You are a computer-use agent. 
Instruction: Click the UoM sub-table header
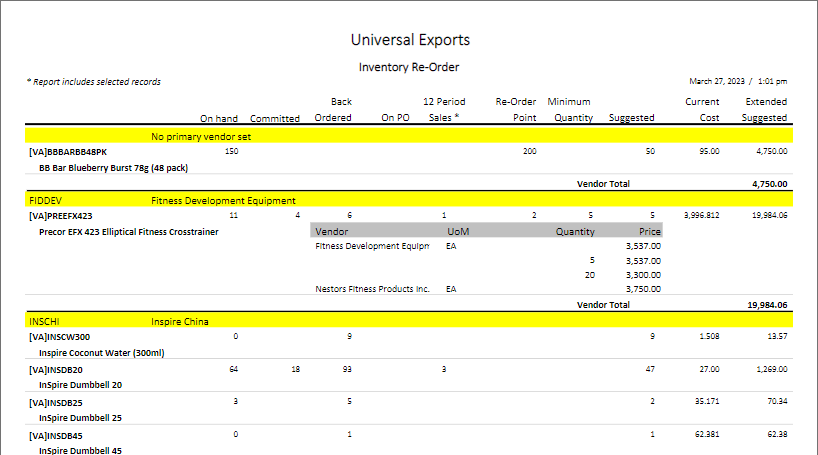point(458,232)
